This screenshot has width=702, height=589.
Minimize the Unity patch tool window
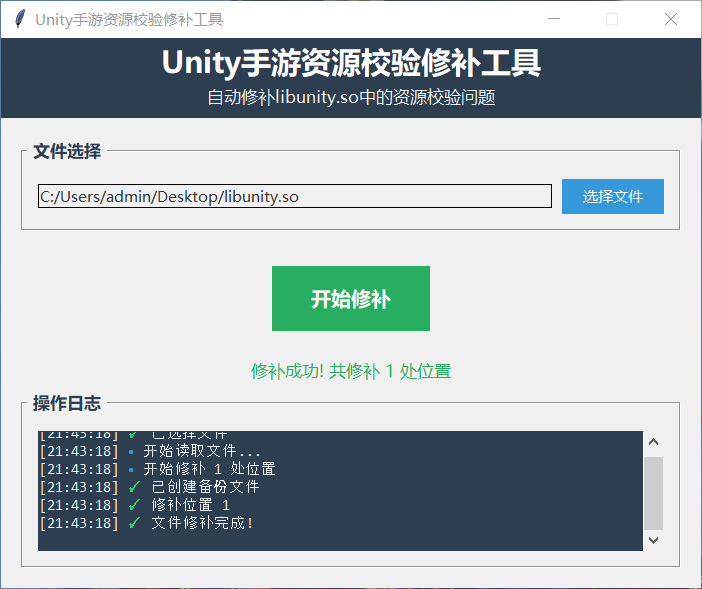(x=554, y=19)
